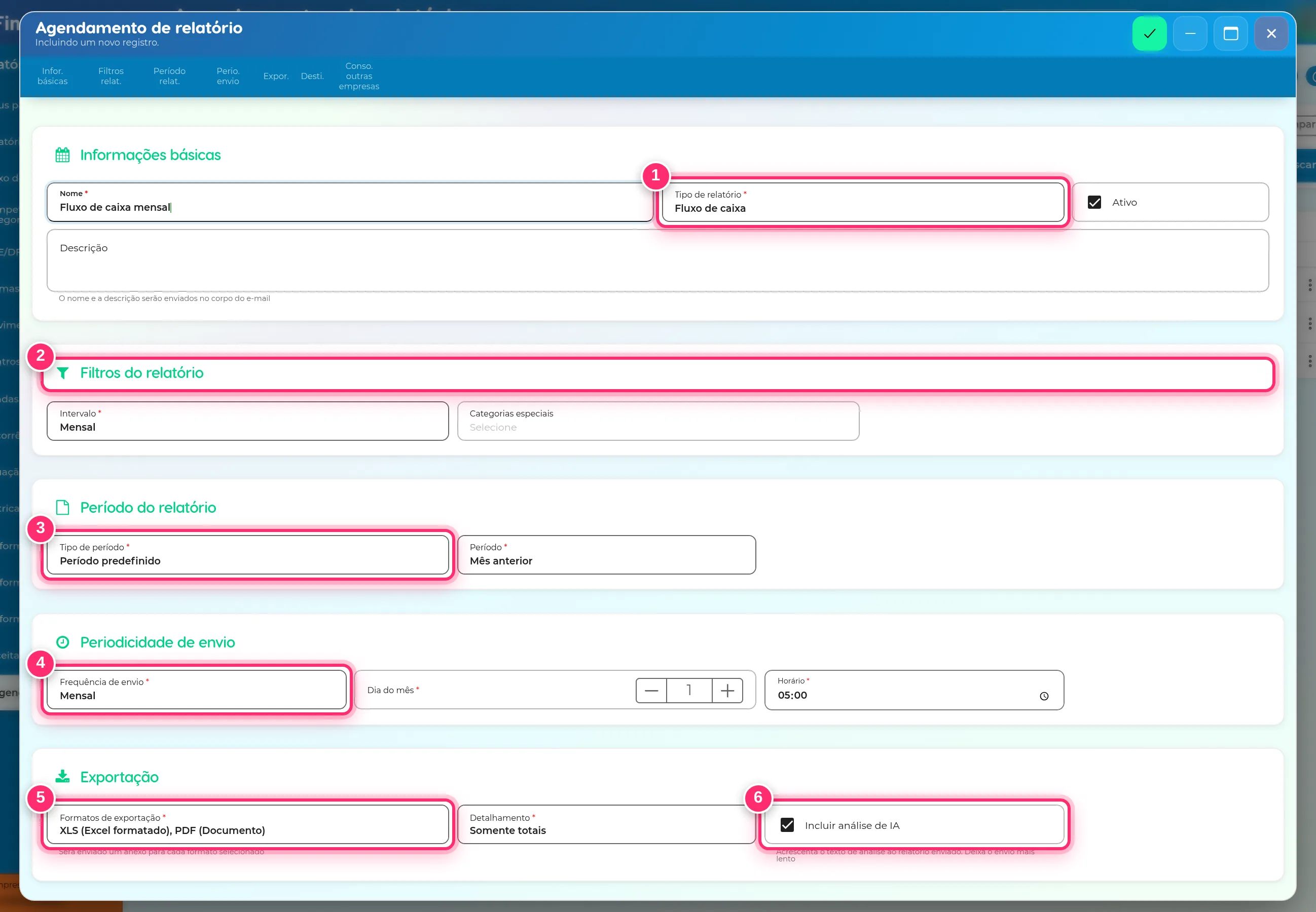The width and height of the screenshot is (1316, 912).
Task: Expand the Categorias especiais selector
Action: pos(658,421)
